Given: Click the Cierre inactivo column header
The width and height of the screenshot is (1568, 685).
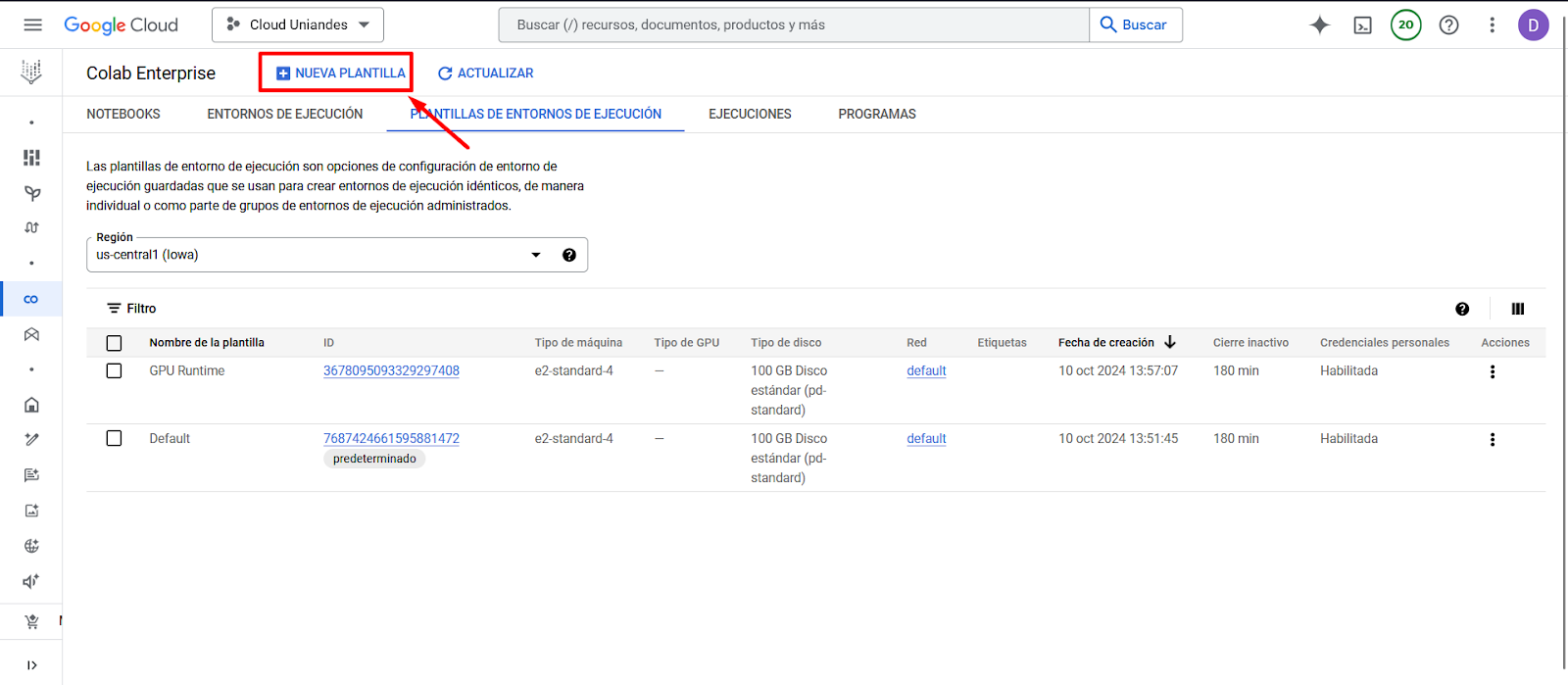Looking at the screenshot, I should pyautogui.click(x=1250, y=343).
